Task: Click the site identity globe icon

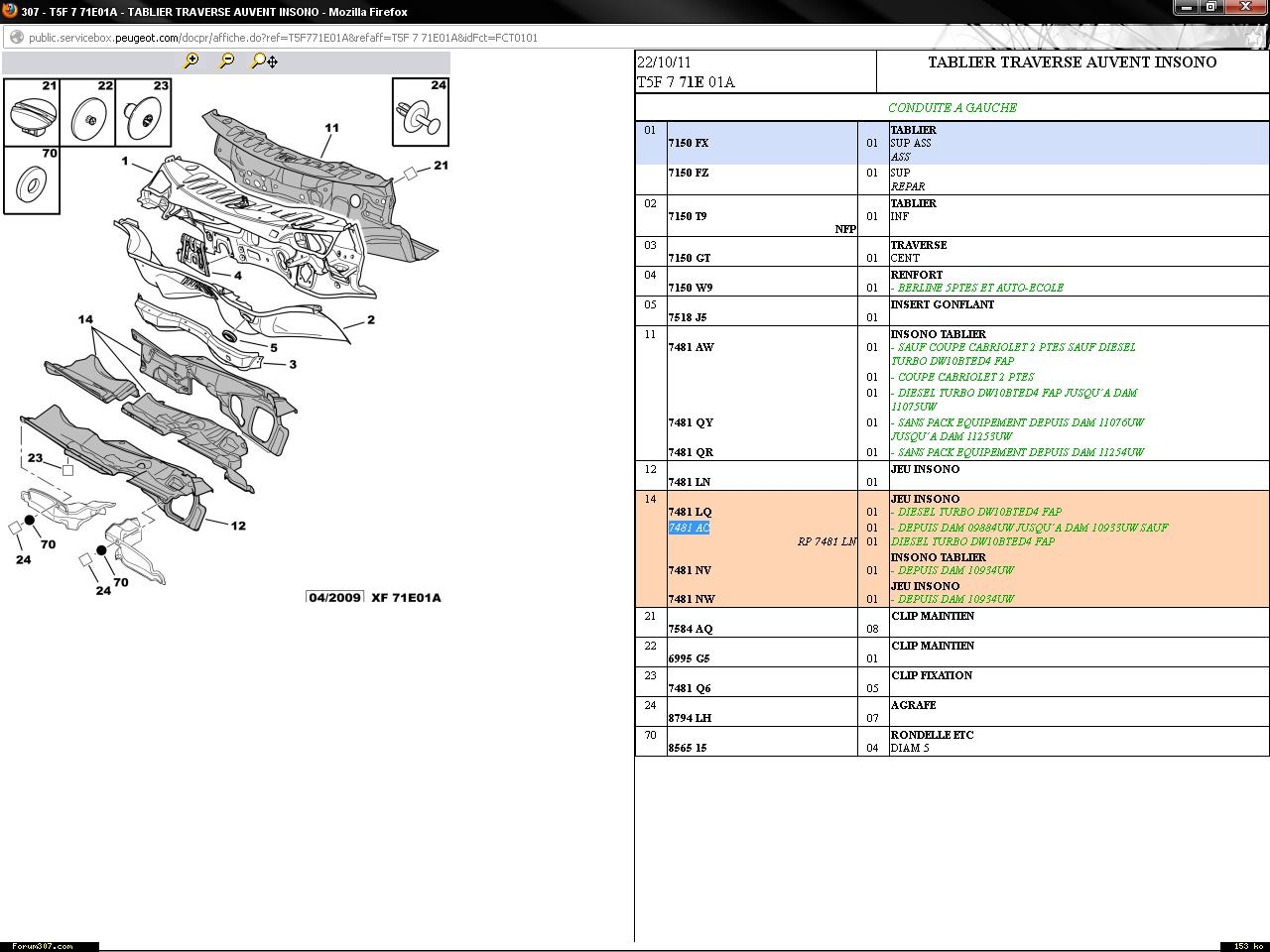Action: pyautogui.click(x=16, y=38)
